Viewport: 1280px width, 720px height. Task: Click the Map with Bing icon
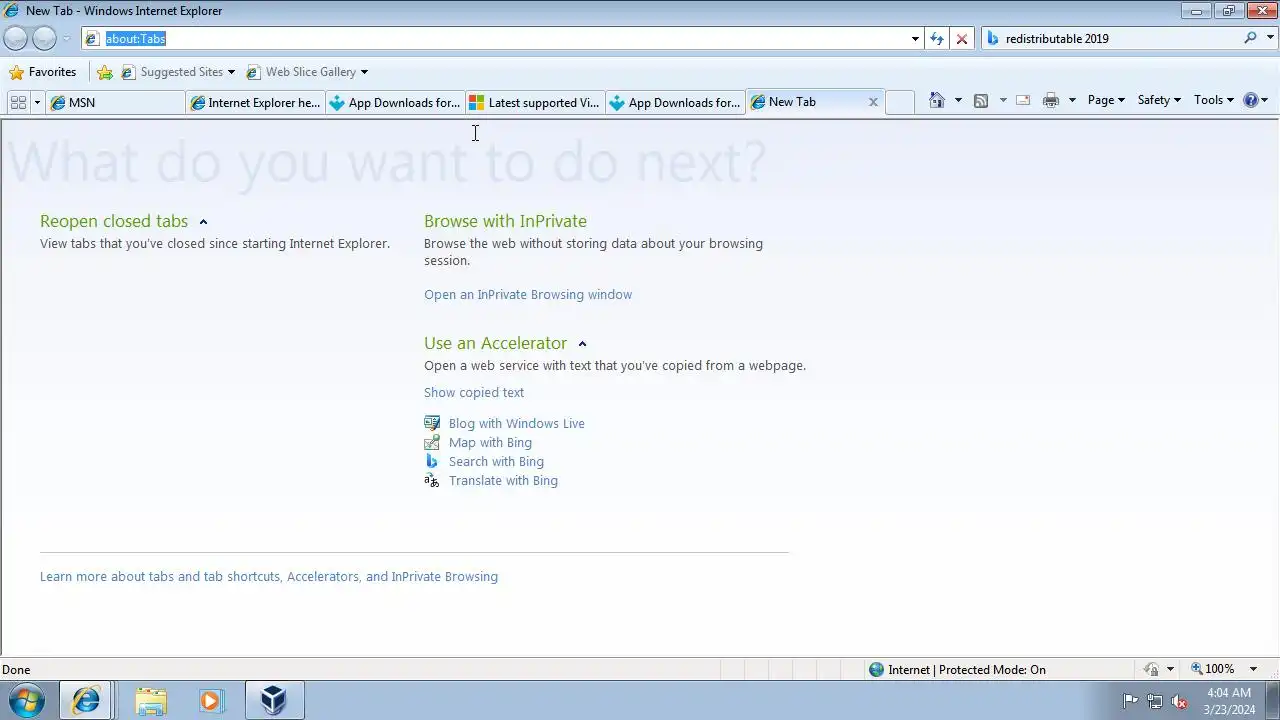click(x=432, y=442)
